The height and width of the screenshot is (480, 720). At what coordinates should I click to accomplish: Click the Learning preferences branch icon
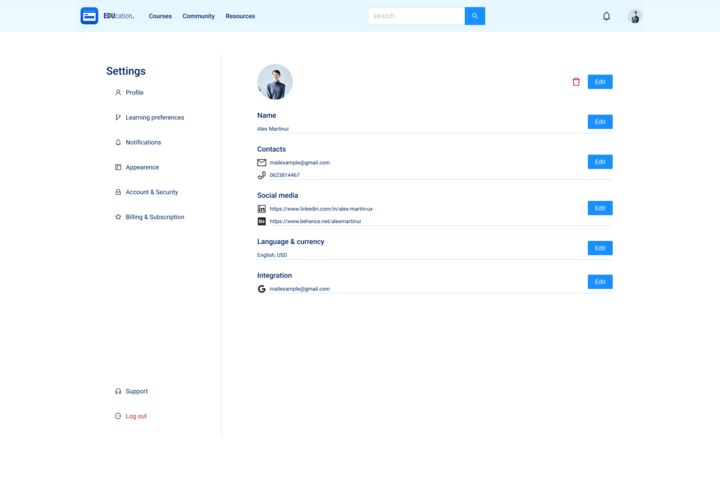[x=118, y=118]
